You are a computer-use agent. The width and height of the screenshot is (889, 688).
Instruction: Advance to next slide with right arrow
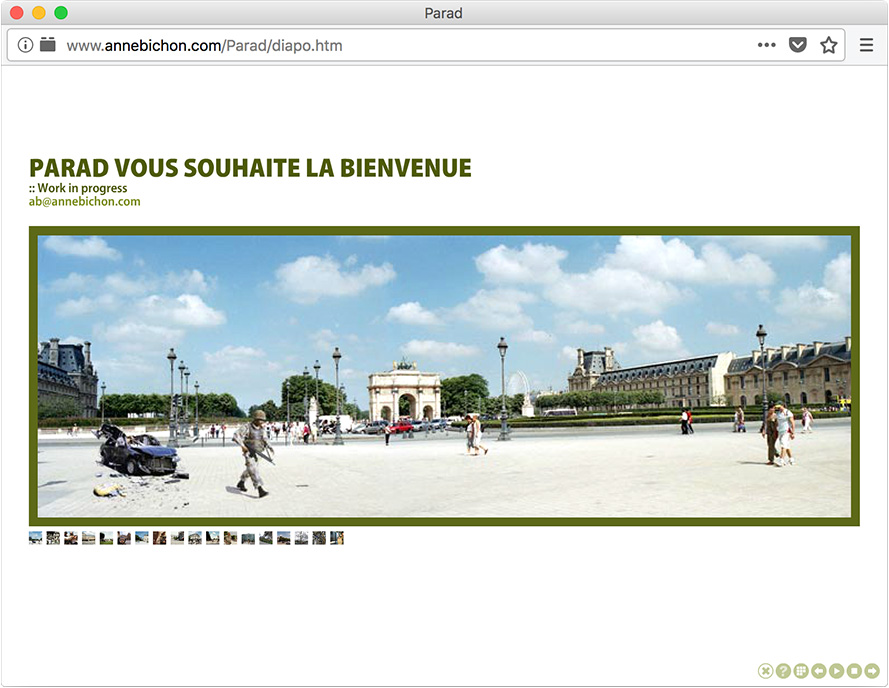(872, 671)
